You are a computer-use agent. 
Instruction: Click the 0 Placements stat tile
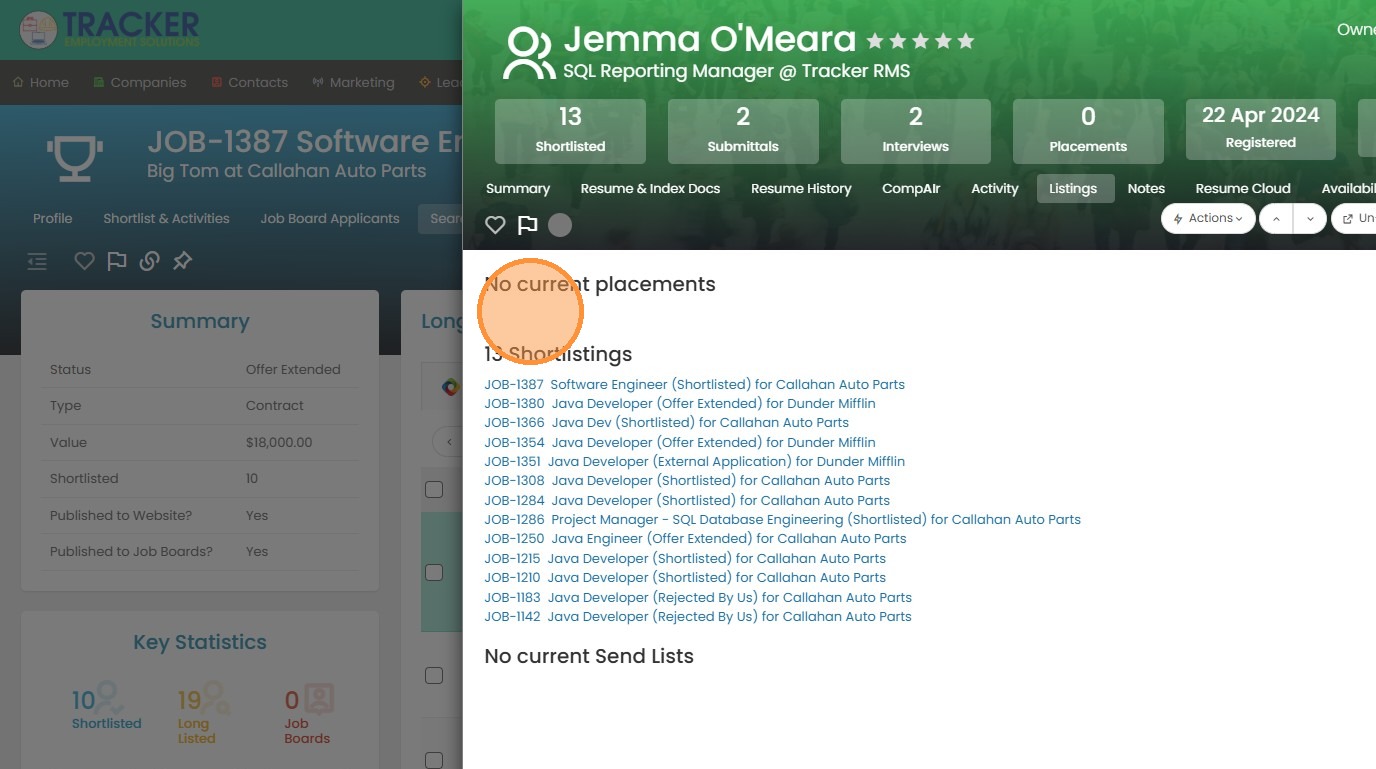(x=1088, y=131)
